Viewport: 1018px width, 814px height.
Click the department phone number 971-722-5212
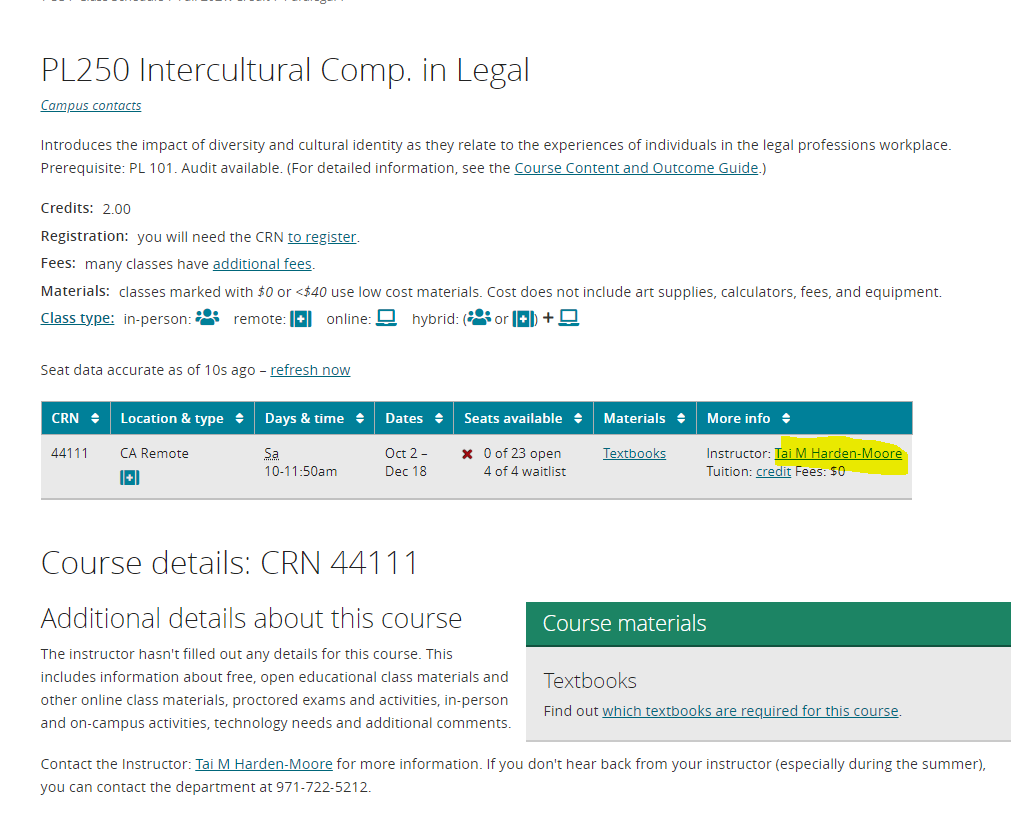322,787
